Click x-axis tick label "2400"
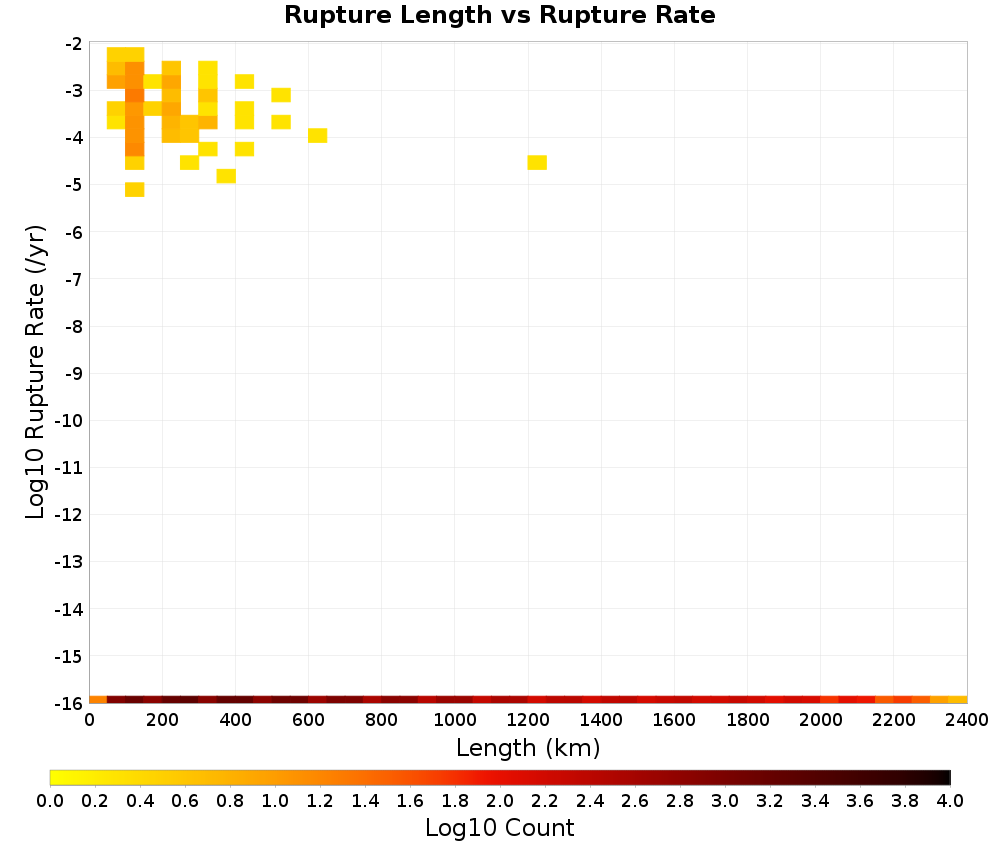Viewport: 1000px width, 850px height. click(967, 720)
